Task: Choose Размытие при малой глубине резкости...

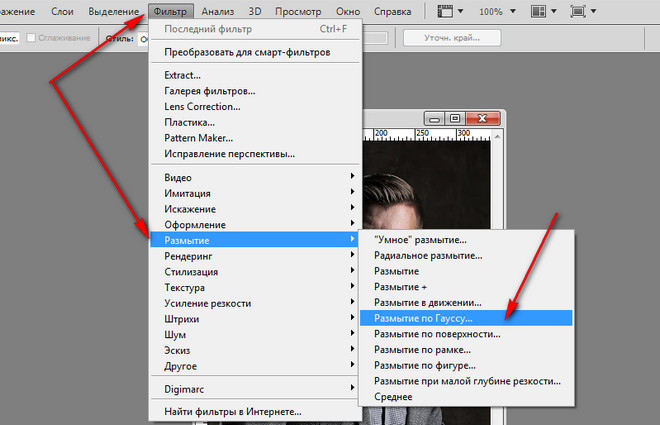Action: 466,381
